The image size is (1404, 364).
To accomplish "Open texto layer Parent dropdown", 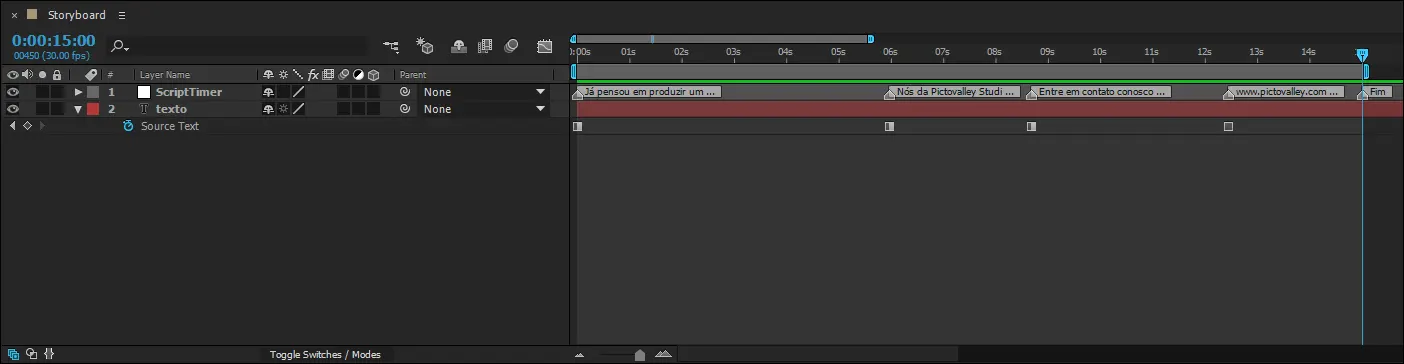I will (484, 109).
